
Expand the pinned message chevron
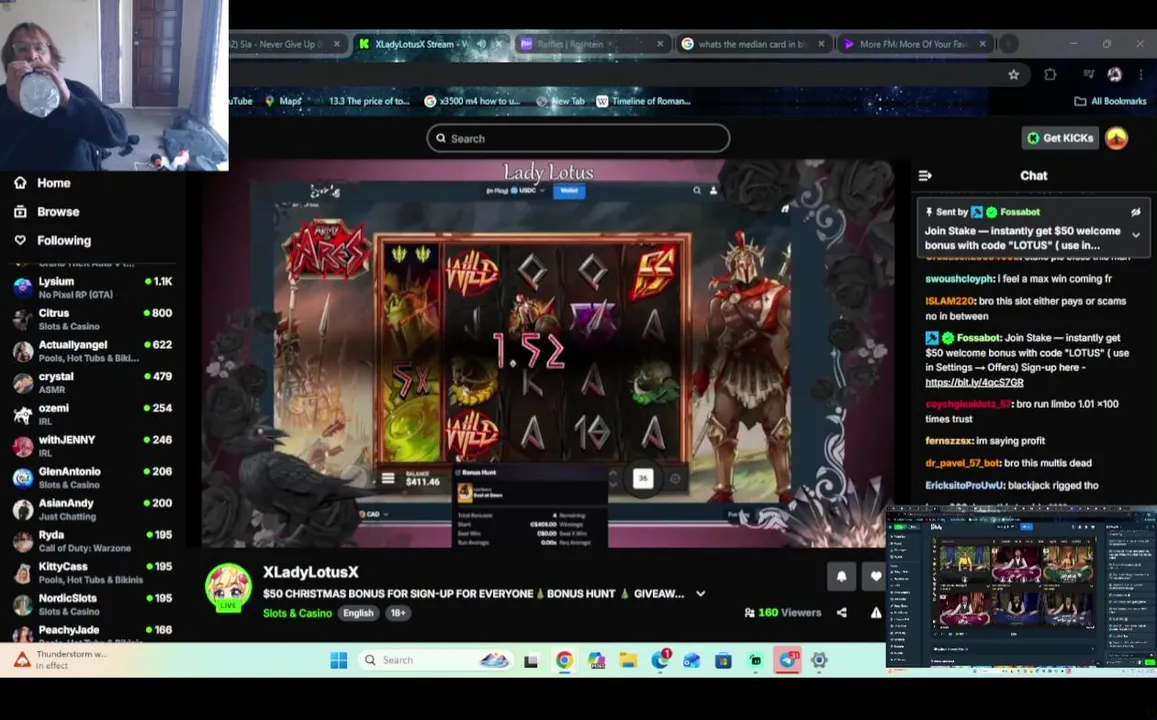tap(1136, 235)
